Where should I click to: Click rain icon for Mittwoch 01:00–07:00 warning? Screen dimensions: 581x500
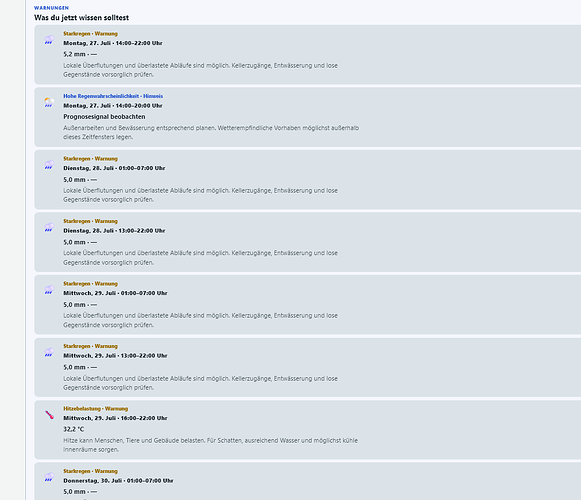click(49, 290)
